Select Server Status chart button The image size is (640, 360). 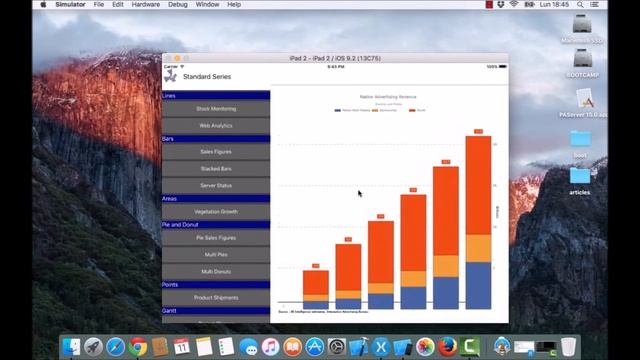click(x=216, y=185)
